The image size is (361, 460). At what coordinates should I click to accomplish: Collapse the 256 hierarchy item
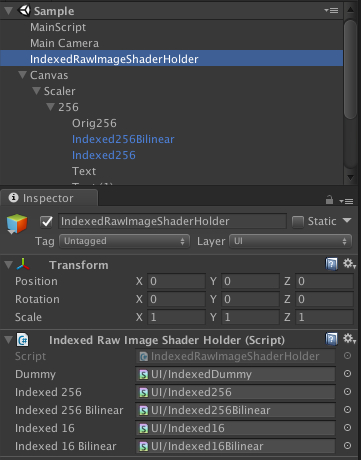[51, 107]
